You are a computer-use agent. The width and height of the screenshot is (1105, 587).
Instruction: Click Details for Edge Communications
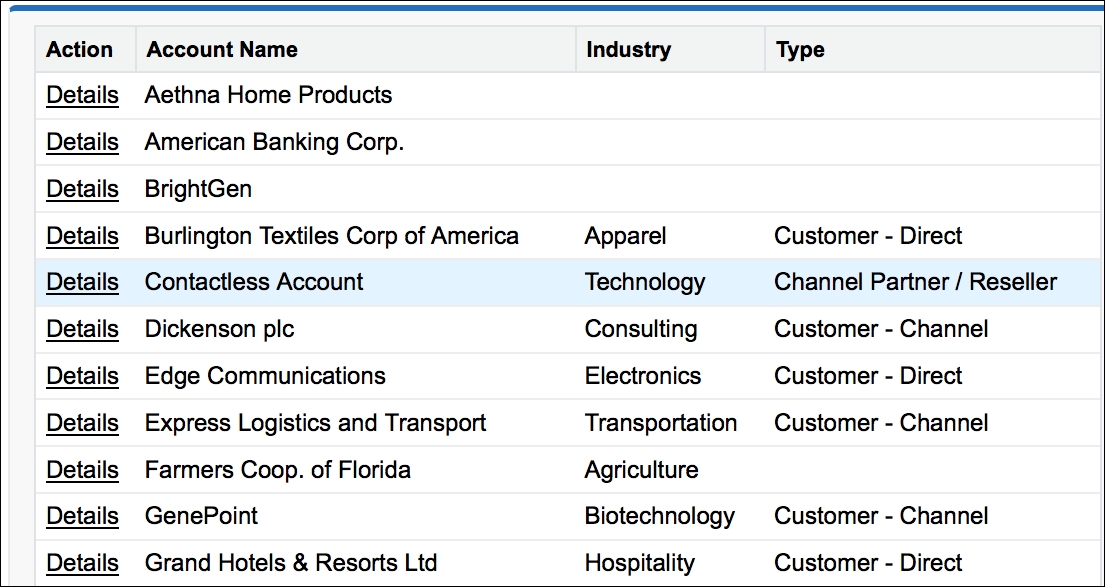[x=82, y=377]
